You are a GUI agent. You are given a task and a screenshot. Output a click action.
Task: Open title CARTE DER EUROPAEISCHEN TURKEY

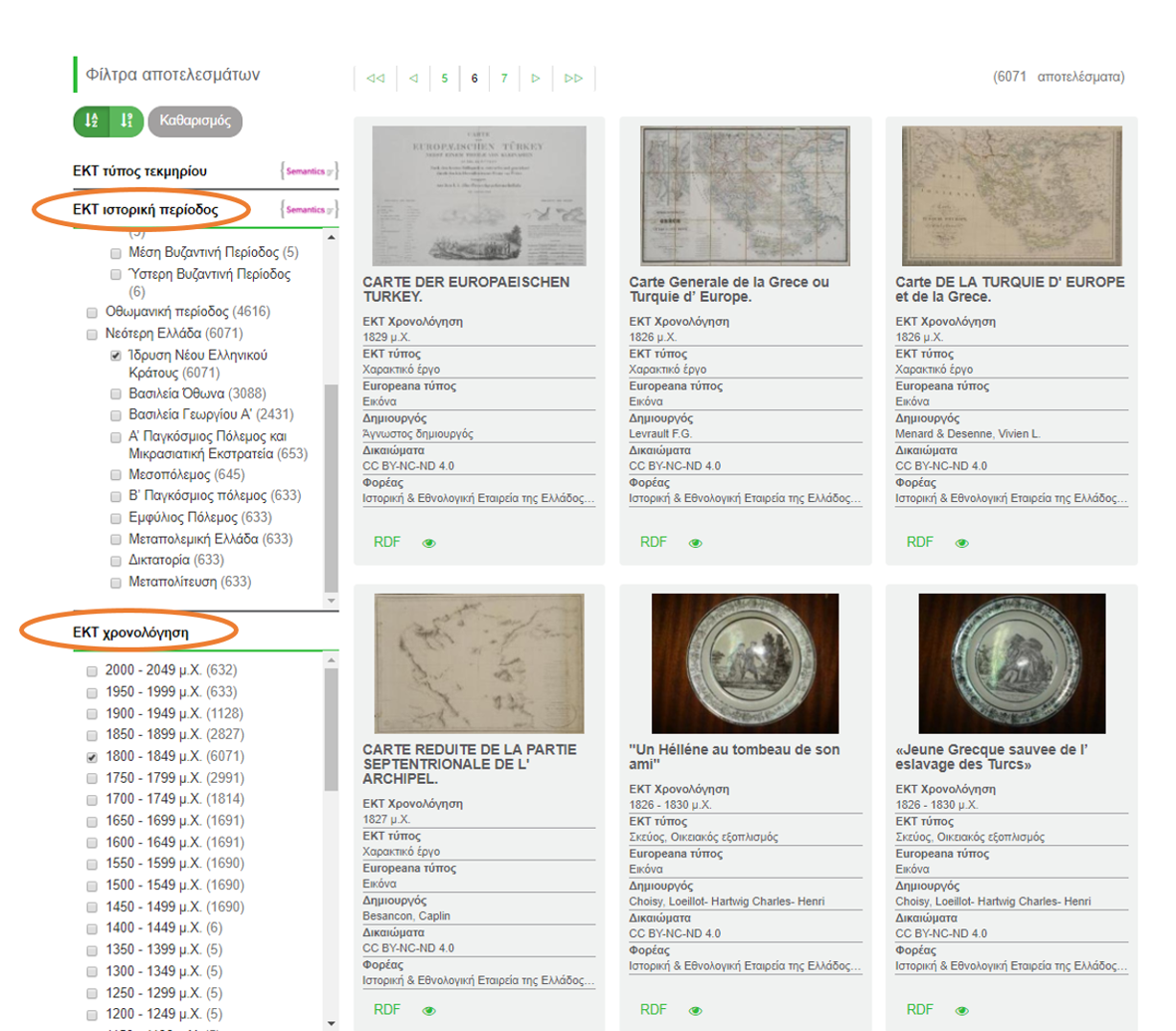coord(466,290)
